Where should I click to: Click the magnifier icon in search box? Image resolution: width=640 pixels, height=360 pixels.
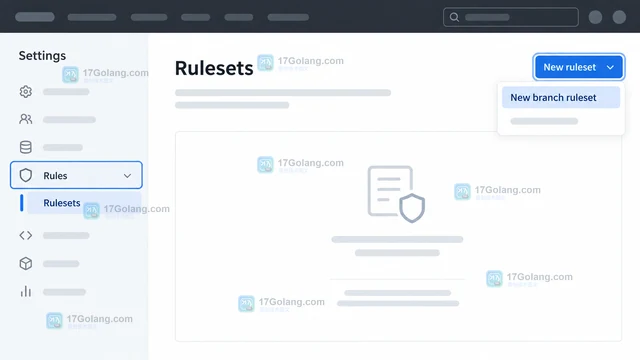tap(454, 17)
